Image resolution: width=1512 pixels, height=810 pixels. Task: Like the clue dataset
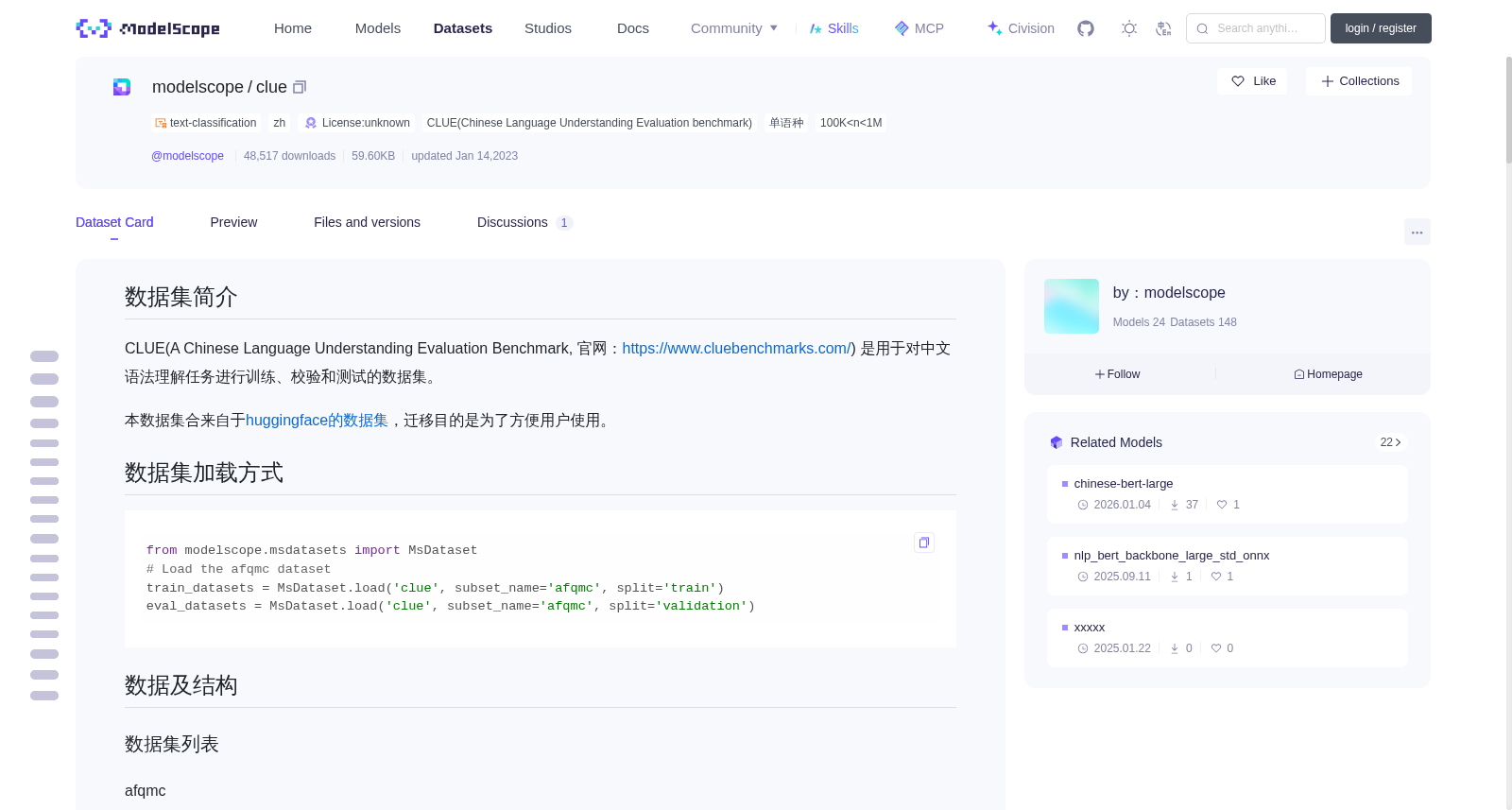click(x=1252, y=81)
